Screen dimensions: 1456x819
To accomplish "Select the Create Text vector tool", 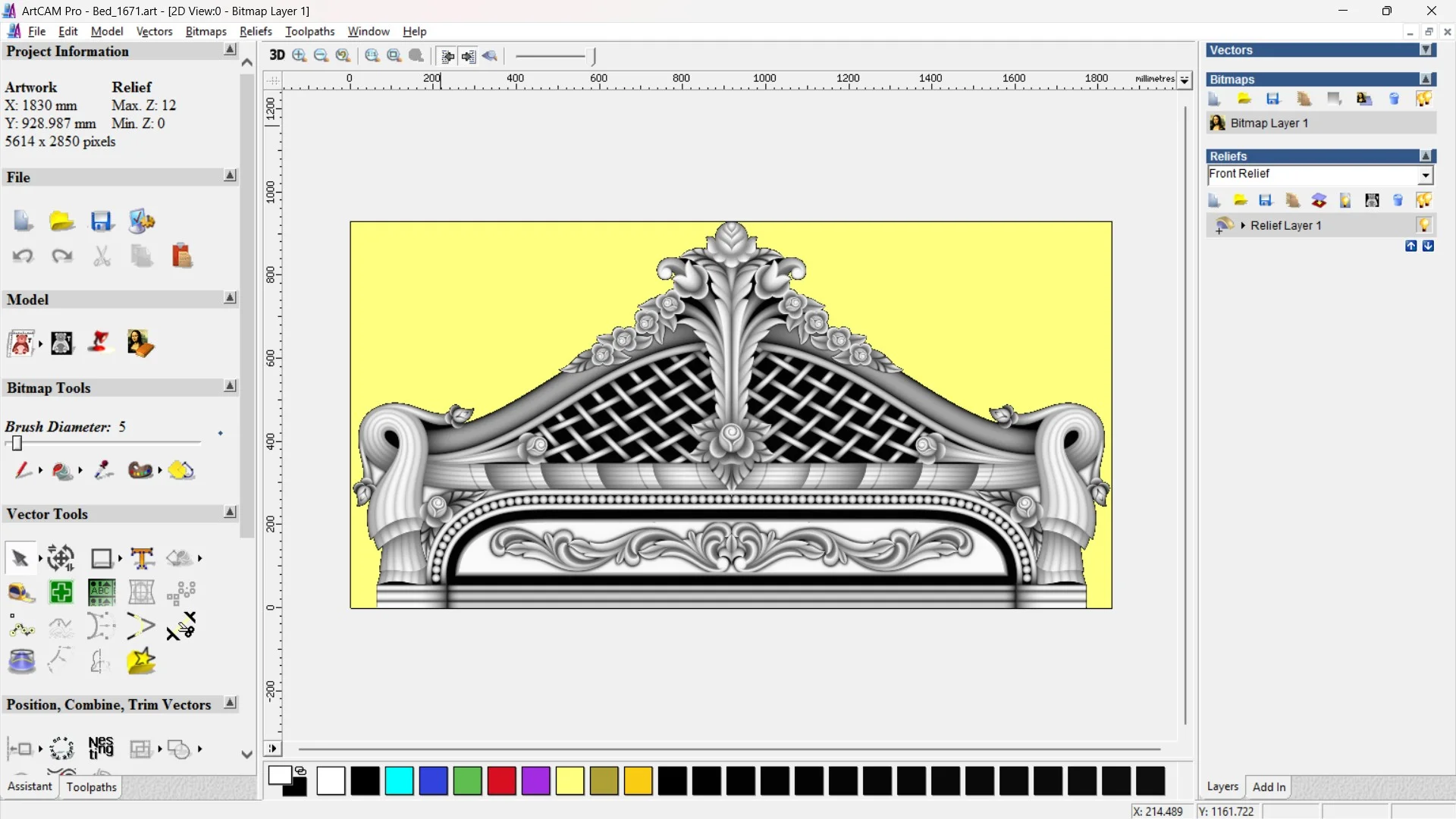I will pos(142,558).
